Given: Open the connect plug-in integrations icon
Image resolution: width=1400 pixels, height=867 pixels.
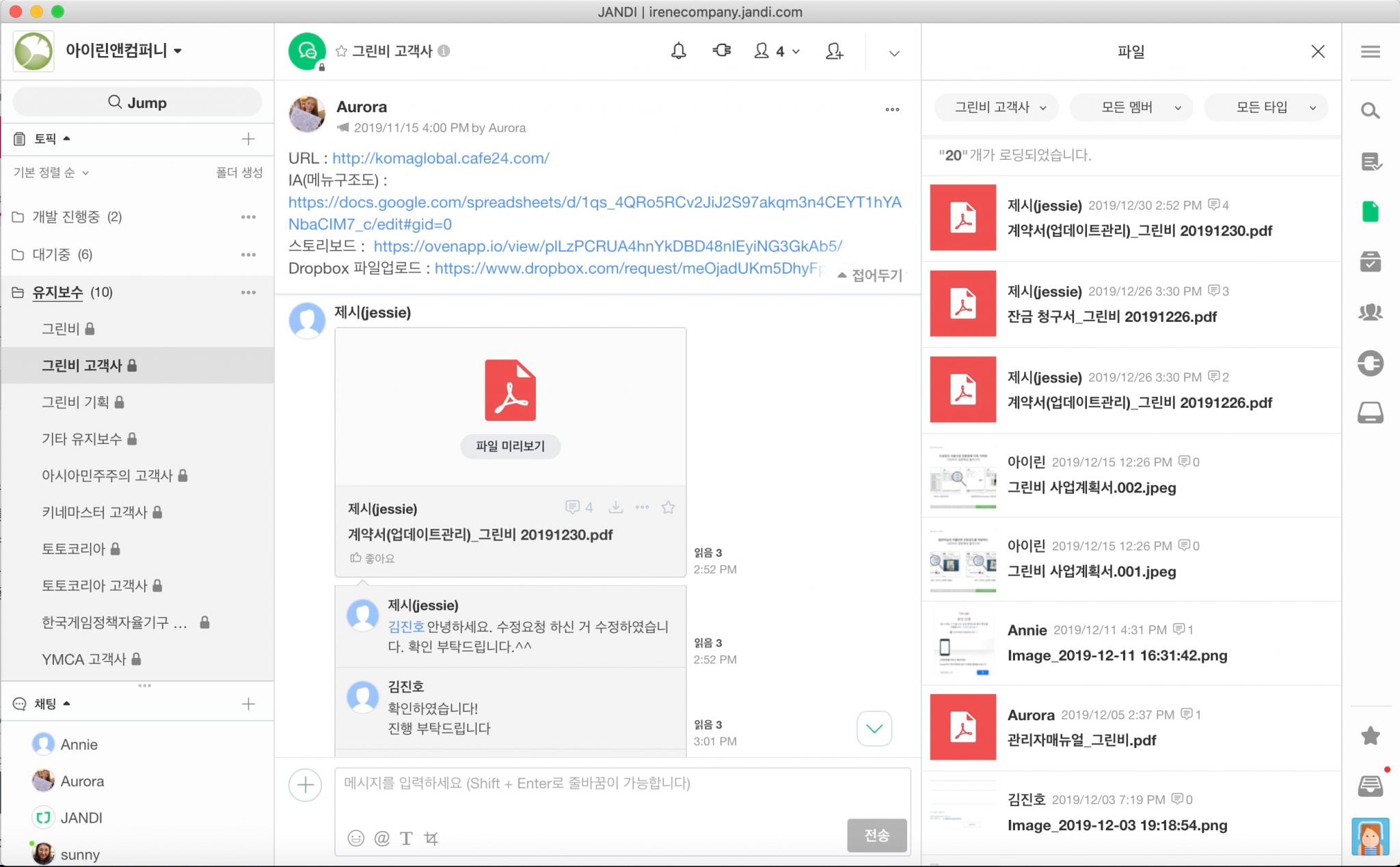Looking at the screenshot, I should [722, 51].
